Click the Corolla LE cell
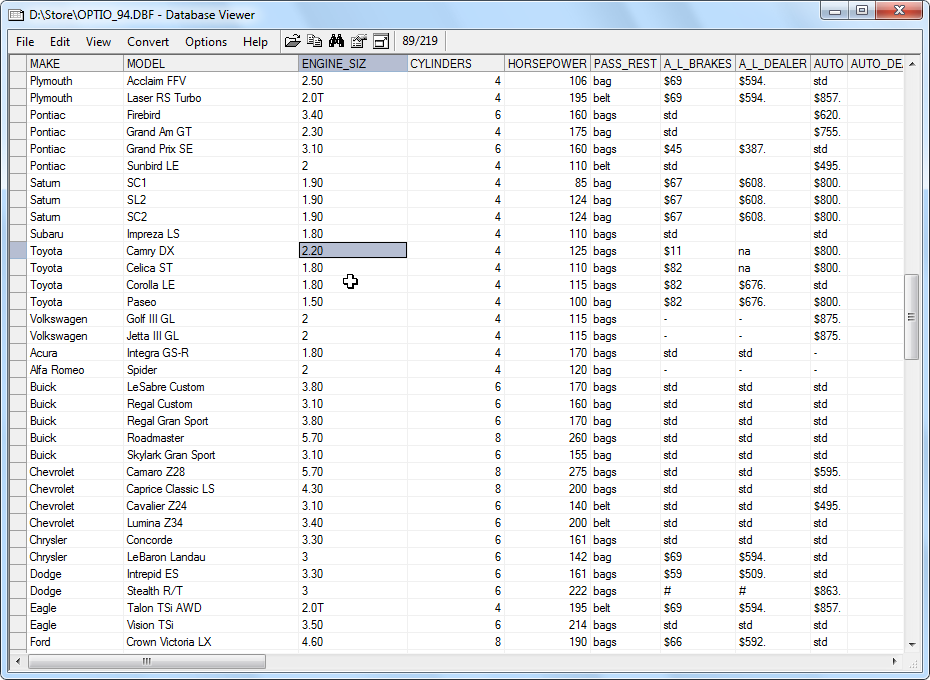 [211, 285]
